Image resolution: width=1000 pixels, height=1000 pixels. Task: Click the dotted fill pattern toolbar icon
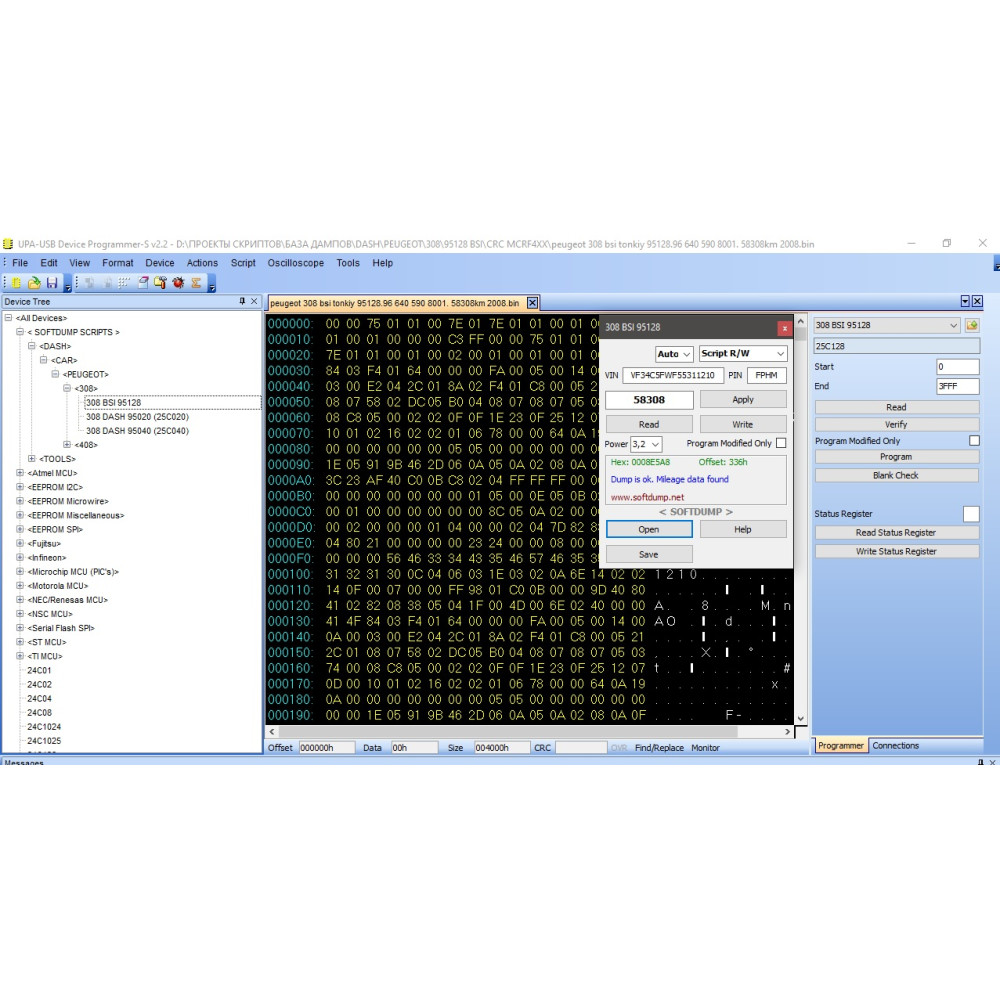[x=124, y=283]
